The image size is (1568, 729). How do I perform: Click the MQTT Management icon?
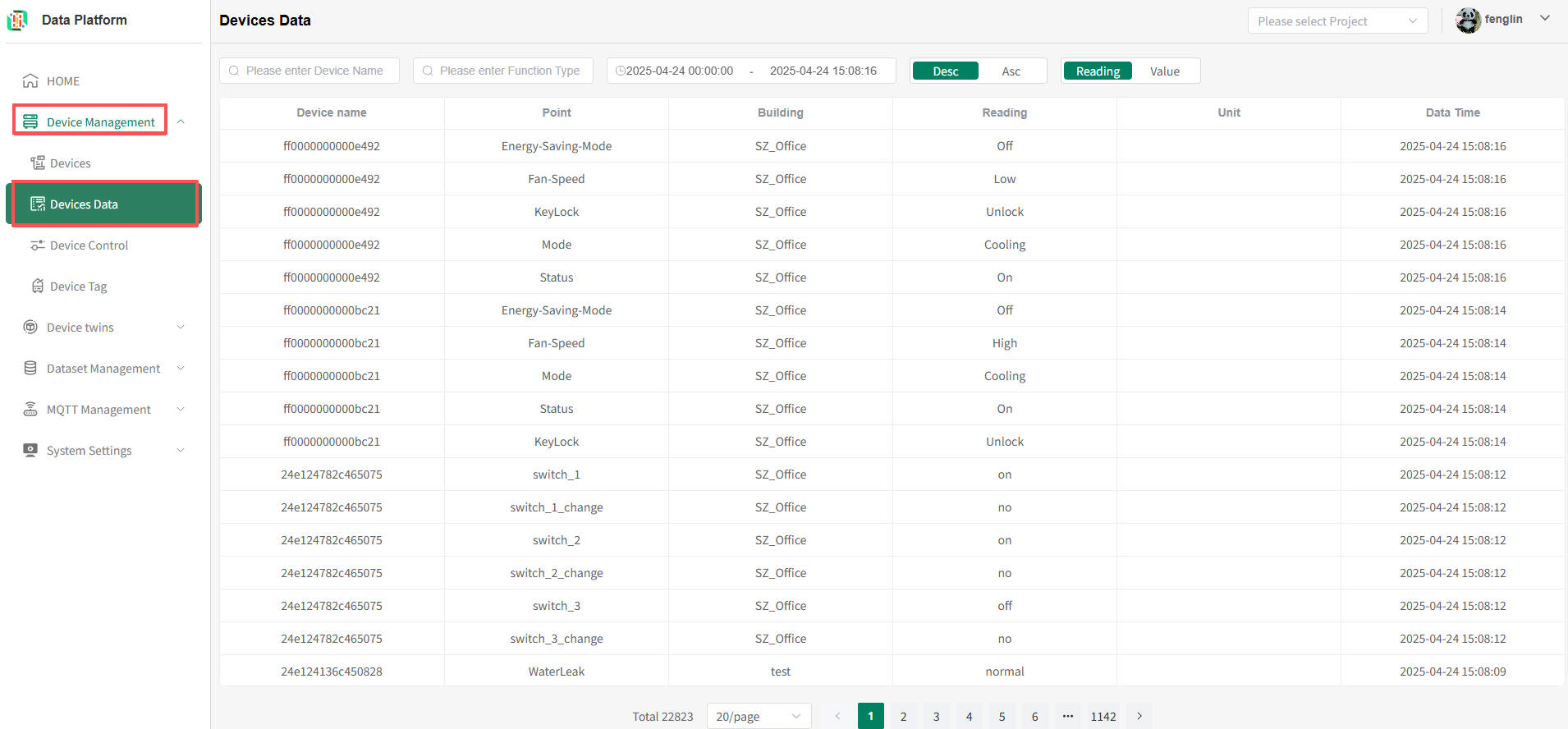point(30,410)
